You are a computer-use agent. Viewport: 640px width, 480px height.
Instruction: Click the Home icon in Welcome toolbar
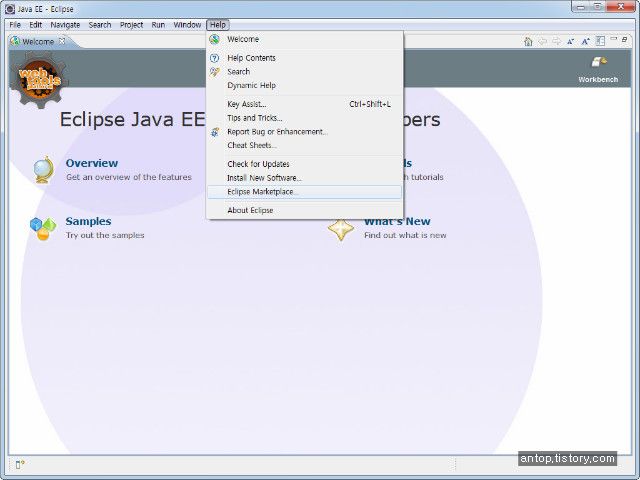click(528, 41)
